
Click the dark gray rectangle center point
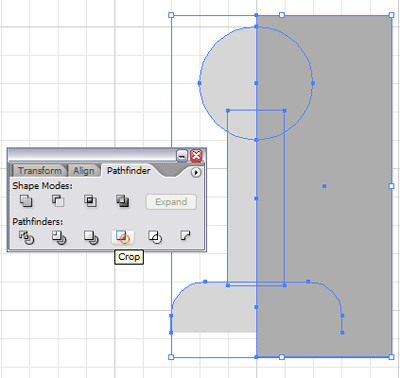pos(324,186)
